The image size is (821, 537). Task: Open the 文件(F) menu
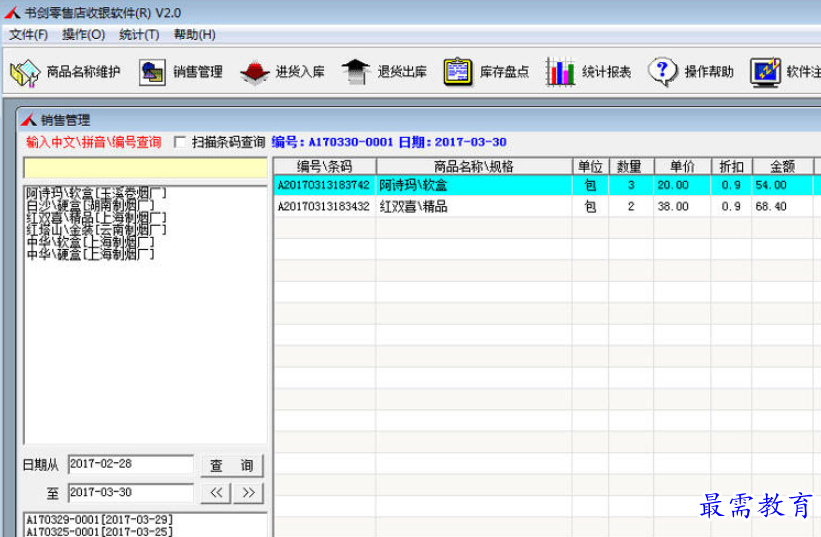28,35
